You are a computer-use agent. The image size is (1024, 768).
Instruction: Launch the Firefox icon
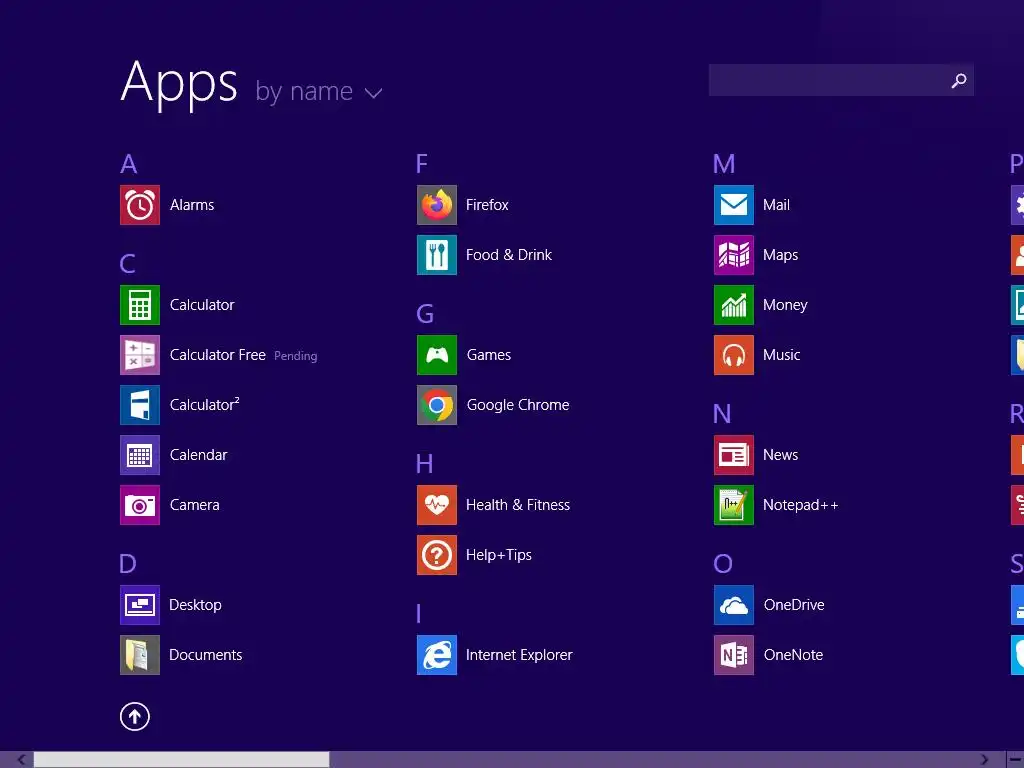point(437,205)
